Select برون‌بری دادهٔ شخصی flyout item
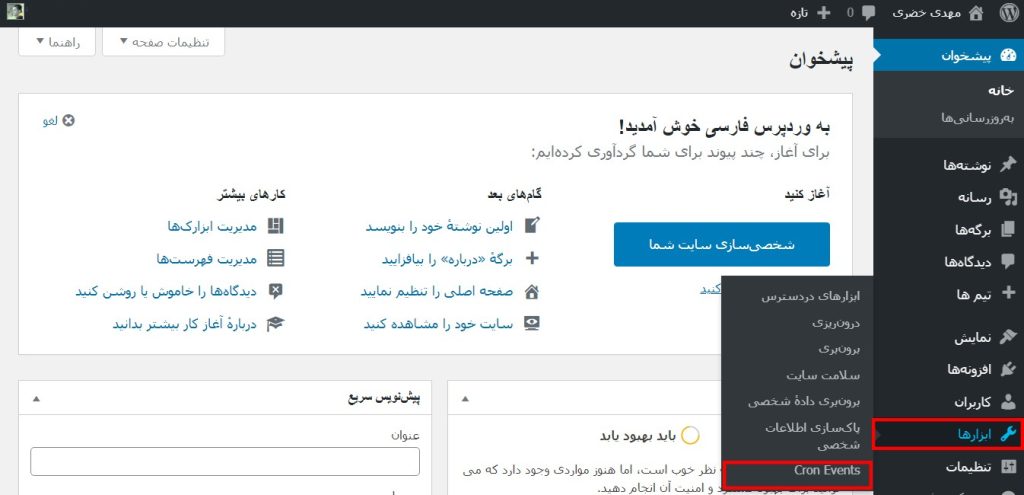The height and width of the screenshot is (495, 1024). point(804,402)
